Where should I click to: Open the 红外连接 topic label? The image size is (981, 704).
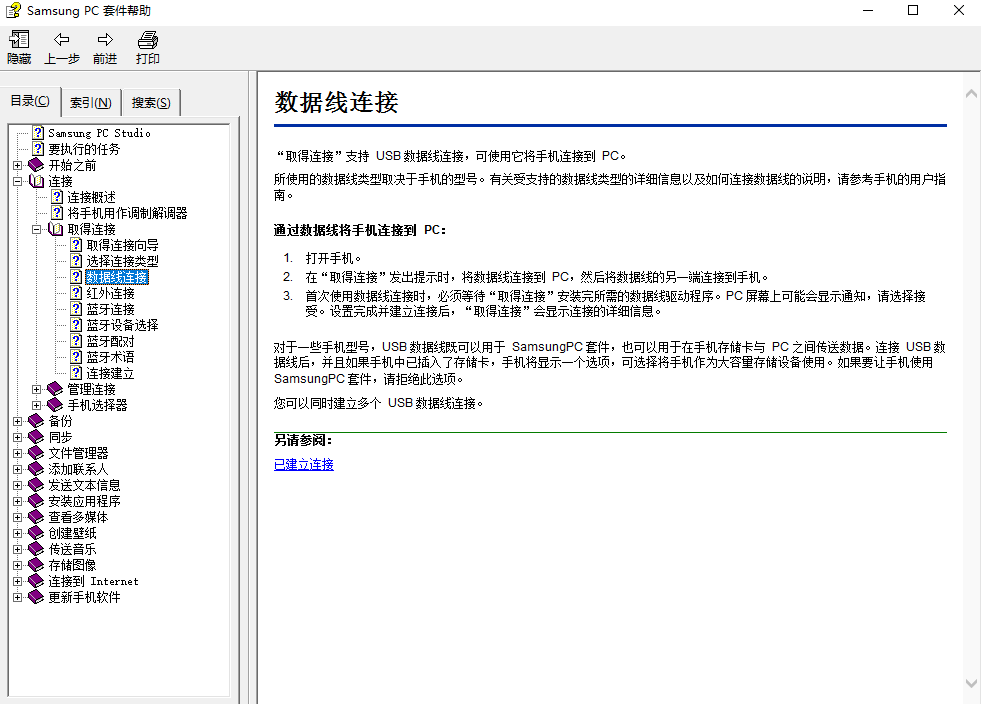111,293
